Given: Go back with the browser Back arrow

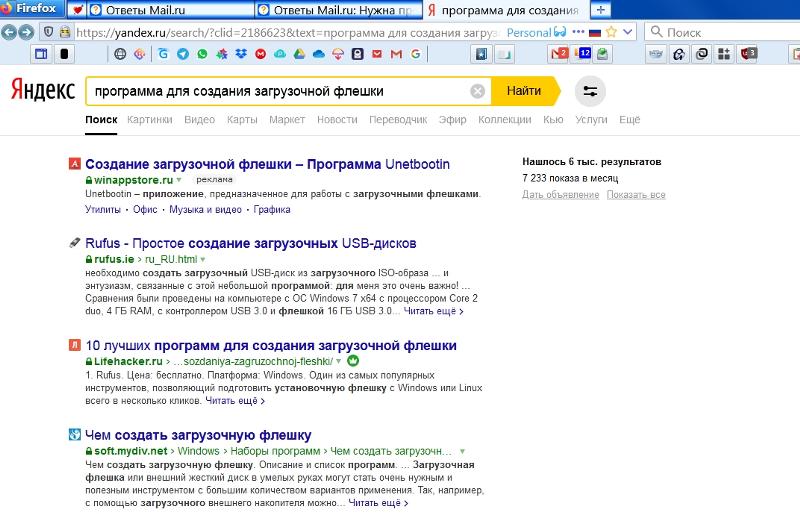Looking at the screenshot, I should tap(9, 33).
